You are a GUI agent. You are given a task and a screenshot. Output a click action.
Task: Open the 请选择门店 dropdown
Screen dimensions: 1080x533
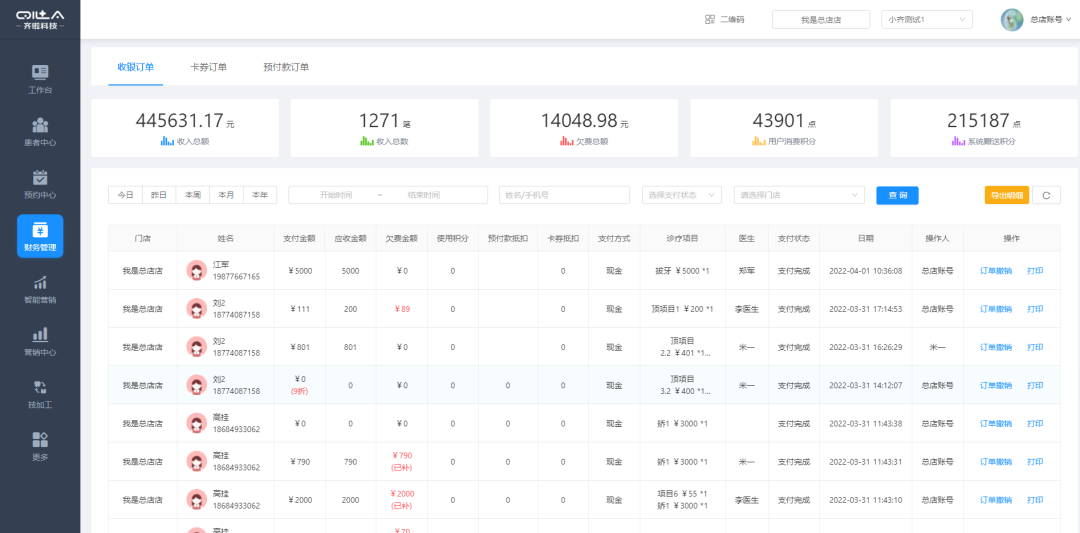pyautogui.click(x=799, y=195)
